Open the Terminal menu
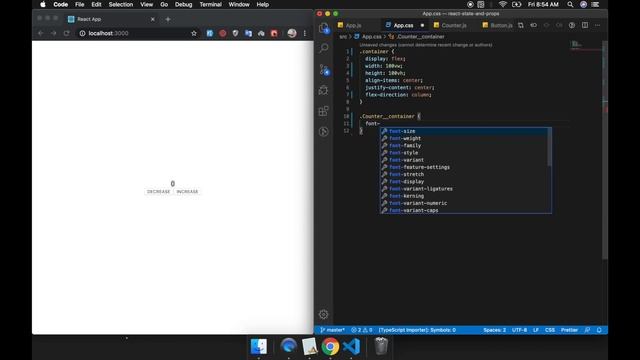 (211, 4)
